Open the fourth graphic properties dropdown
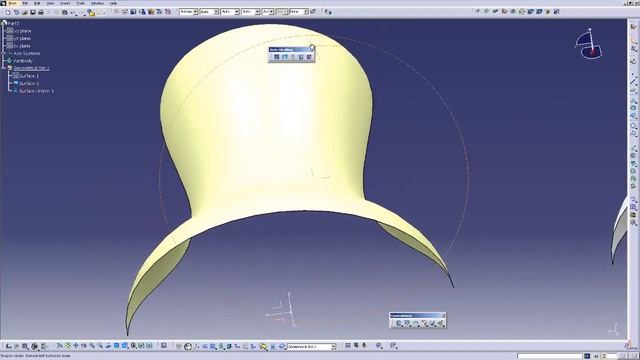The height and width of the screenshot is (360, 640). tap(257, 12)
